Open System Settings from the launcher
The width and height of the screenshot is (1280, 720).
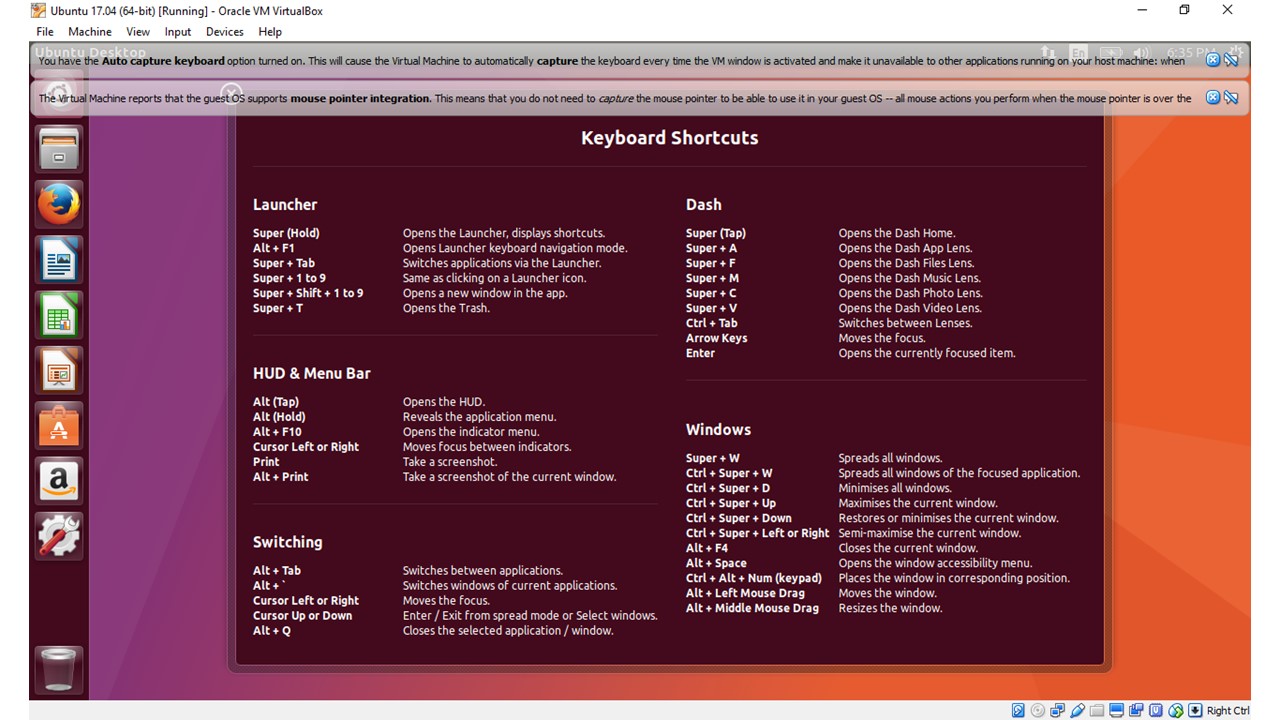pos(59,537)
